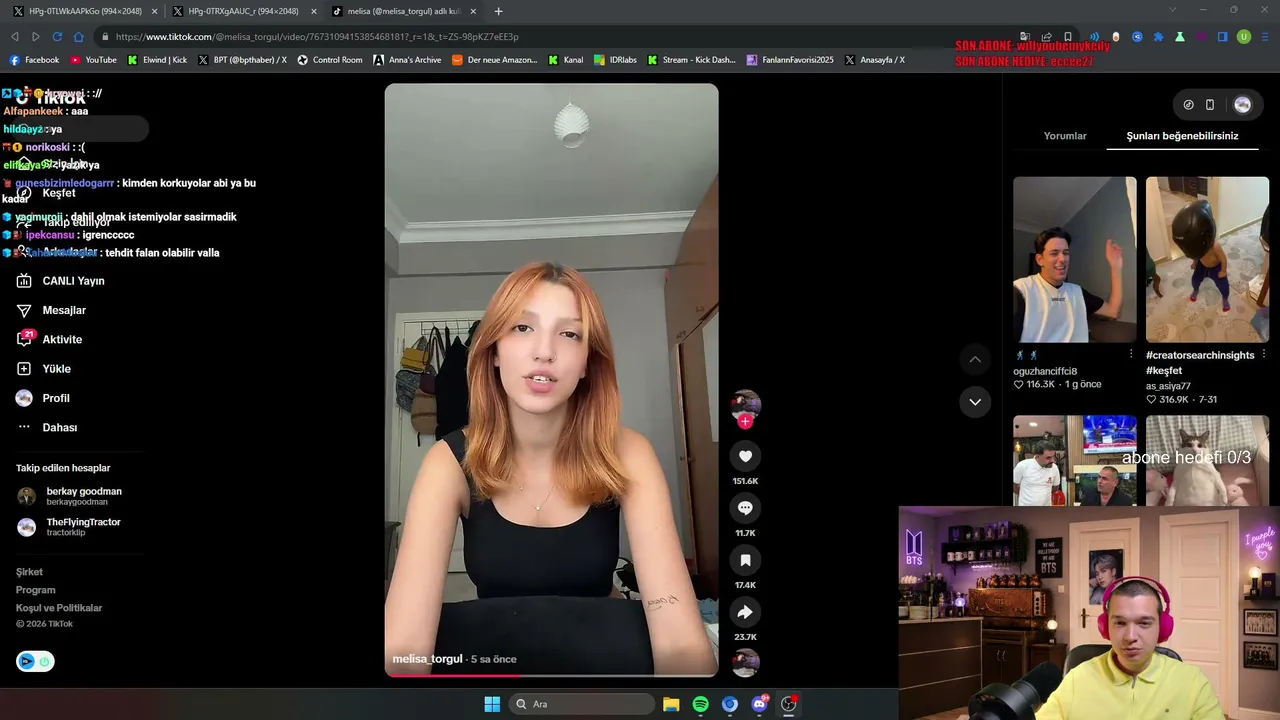The width and height of the screenshot is (1280, 720).
Task: Click the TikTok coin icon at top right
Action: coord(1188,105)
